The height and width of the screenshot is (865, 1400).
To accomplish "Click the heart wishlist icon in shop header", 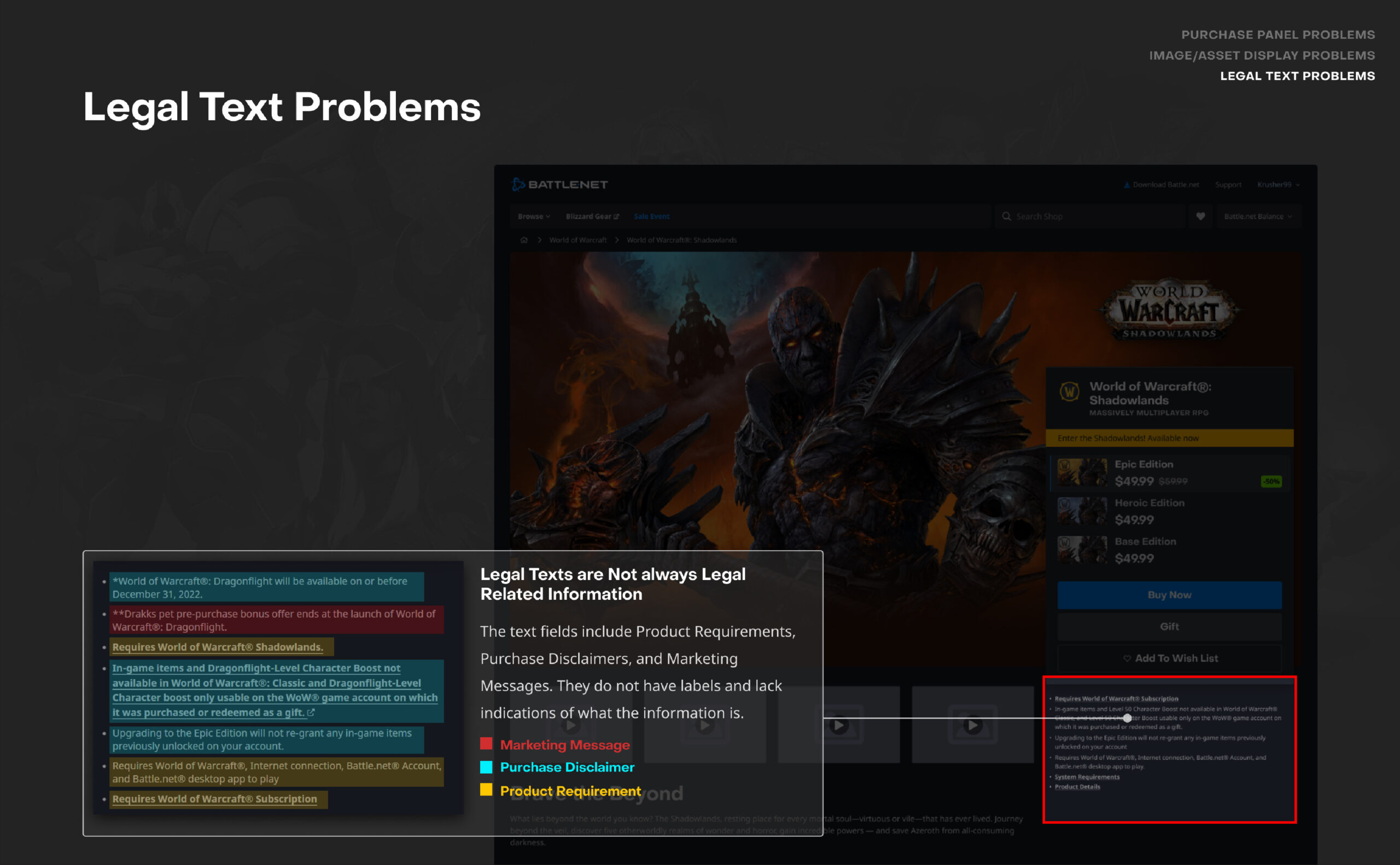I will (1200, 217).
